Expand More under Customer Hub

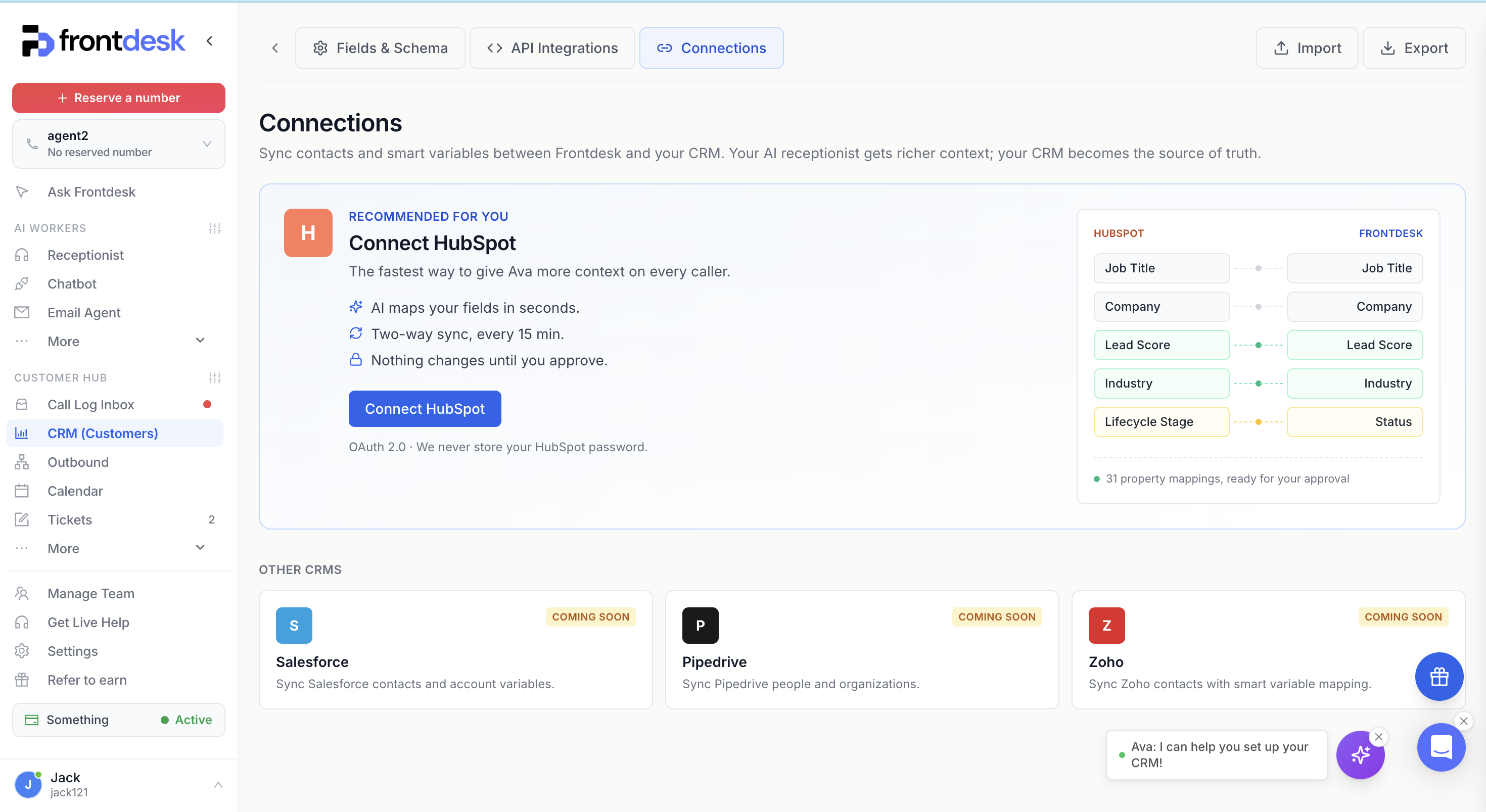pos(110,548)
